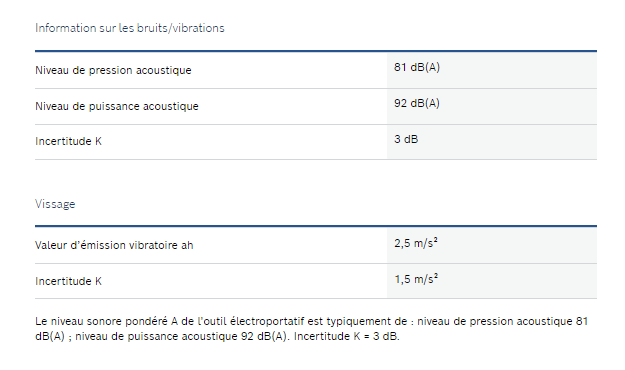Image resolution: width=625 pixels, height=370 pixels.
Task: Click the paragraph starting Le niveau sonore pondéré
Action: point(312,329)
